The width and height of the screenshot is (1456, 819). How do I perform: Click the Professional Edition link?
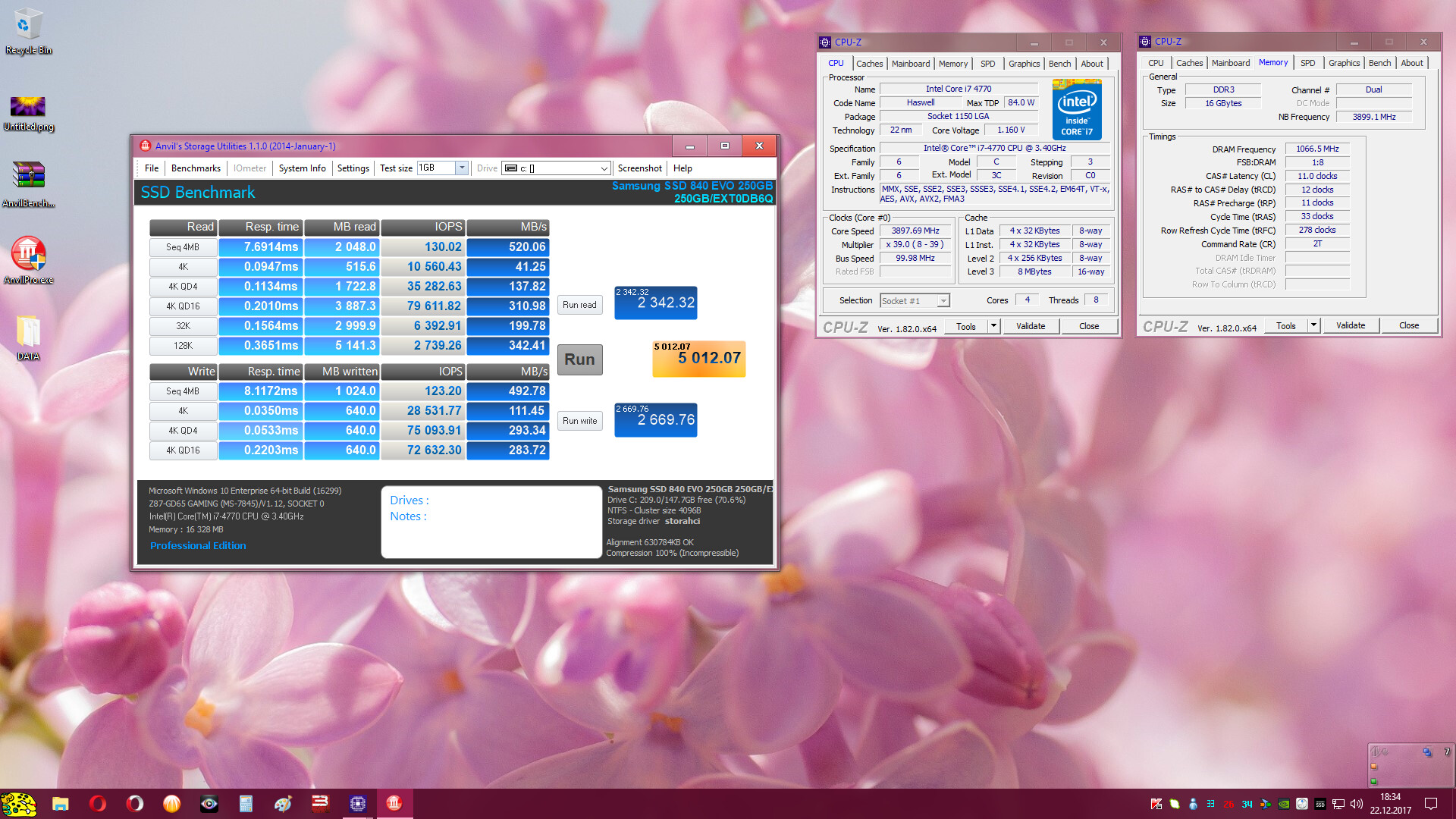click(198, 545)
